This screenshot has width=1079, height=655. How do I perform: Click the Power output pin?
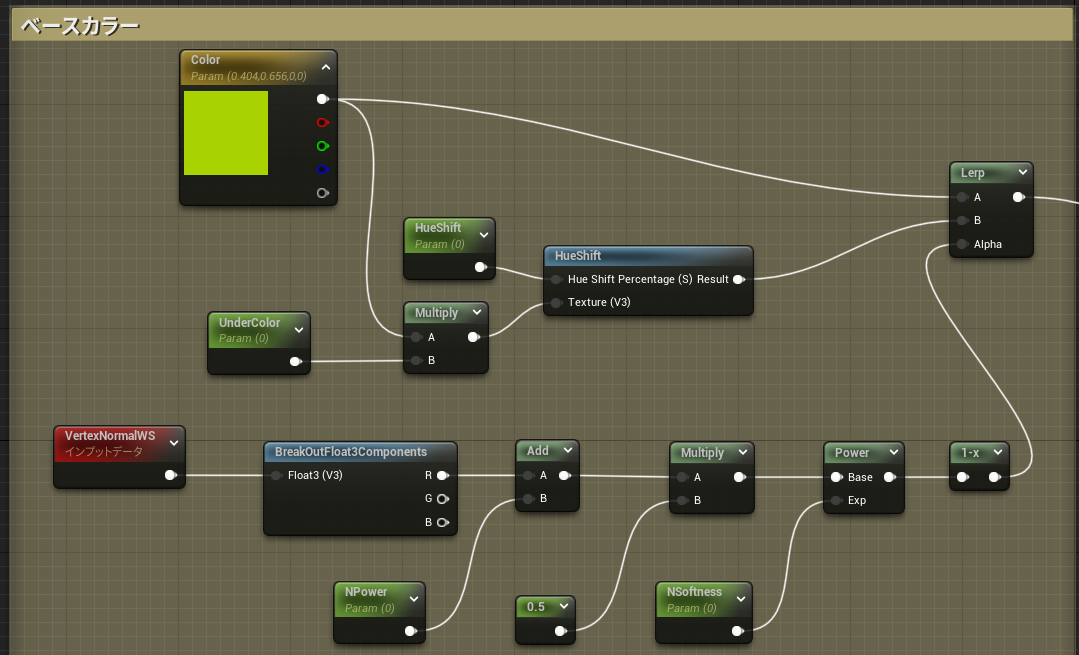click(x=890, y=477)
